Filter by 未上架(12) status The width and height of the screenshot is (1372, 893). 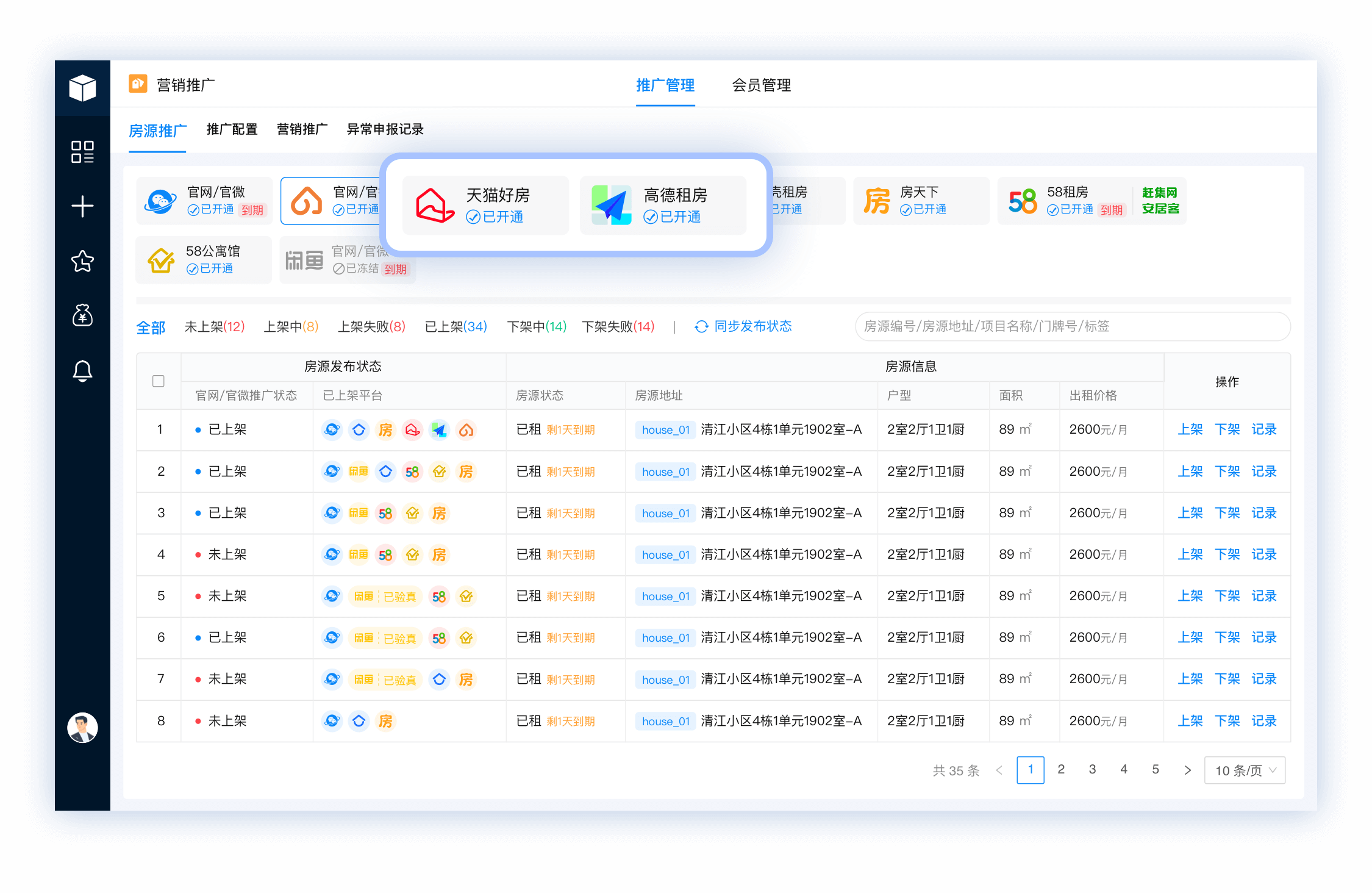[215, 327]
